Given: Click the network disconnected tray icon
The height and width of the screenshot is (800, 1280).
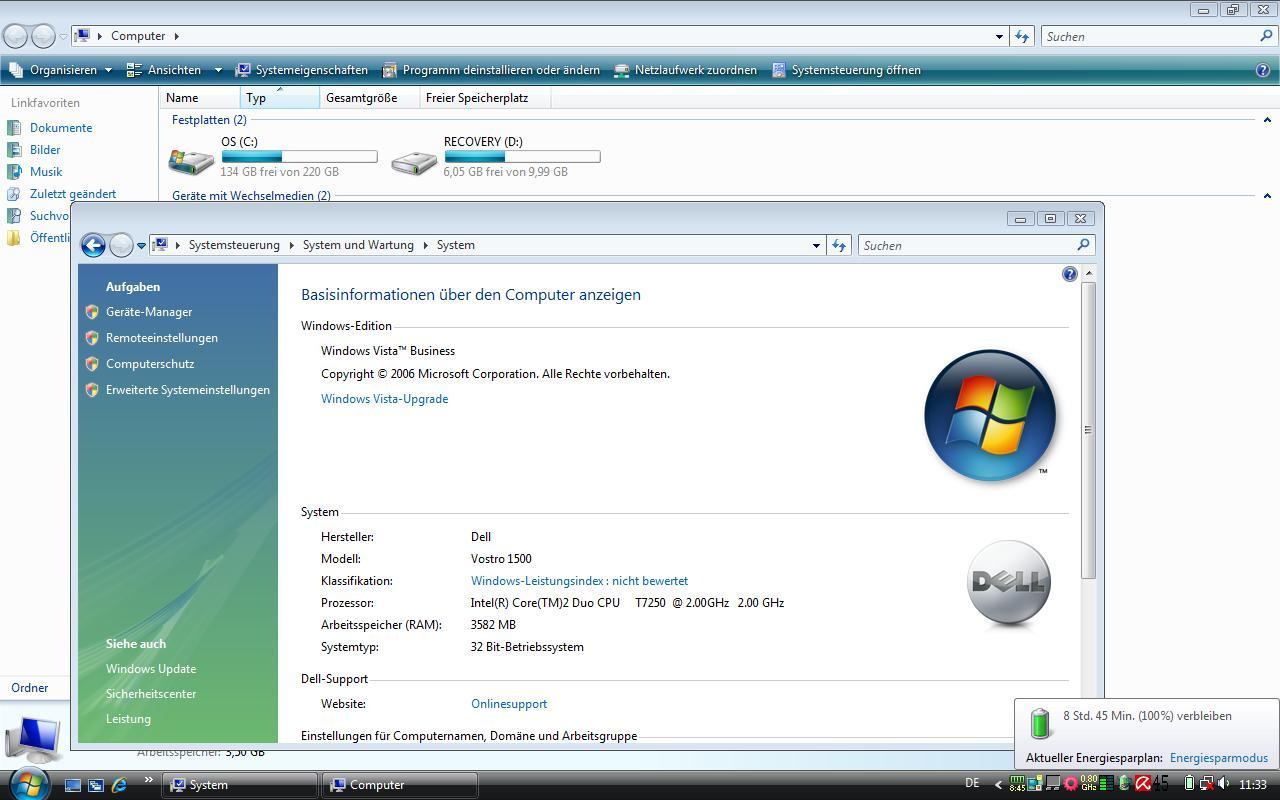Looking at the screenshot, I should tap(1206, 784).
